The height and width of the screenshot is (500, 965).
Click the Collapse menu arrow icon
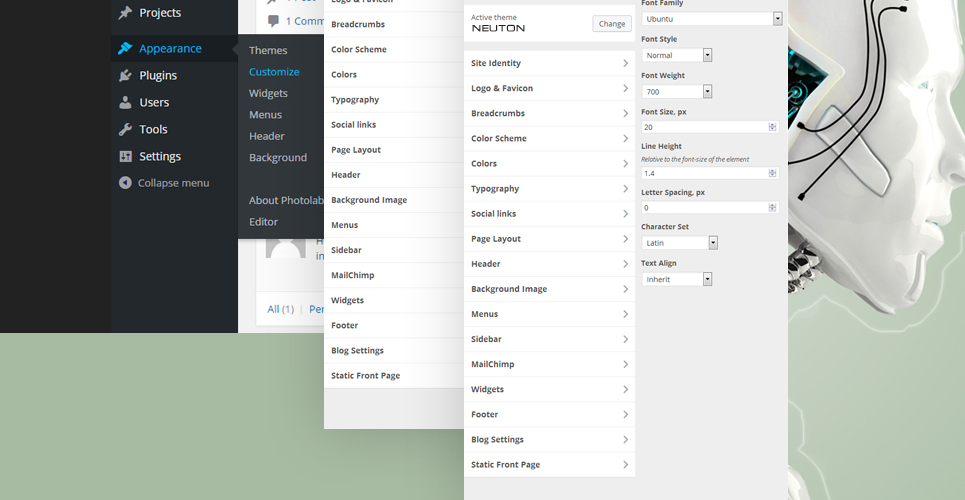coord(125,183)
